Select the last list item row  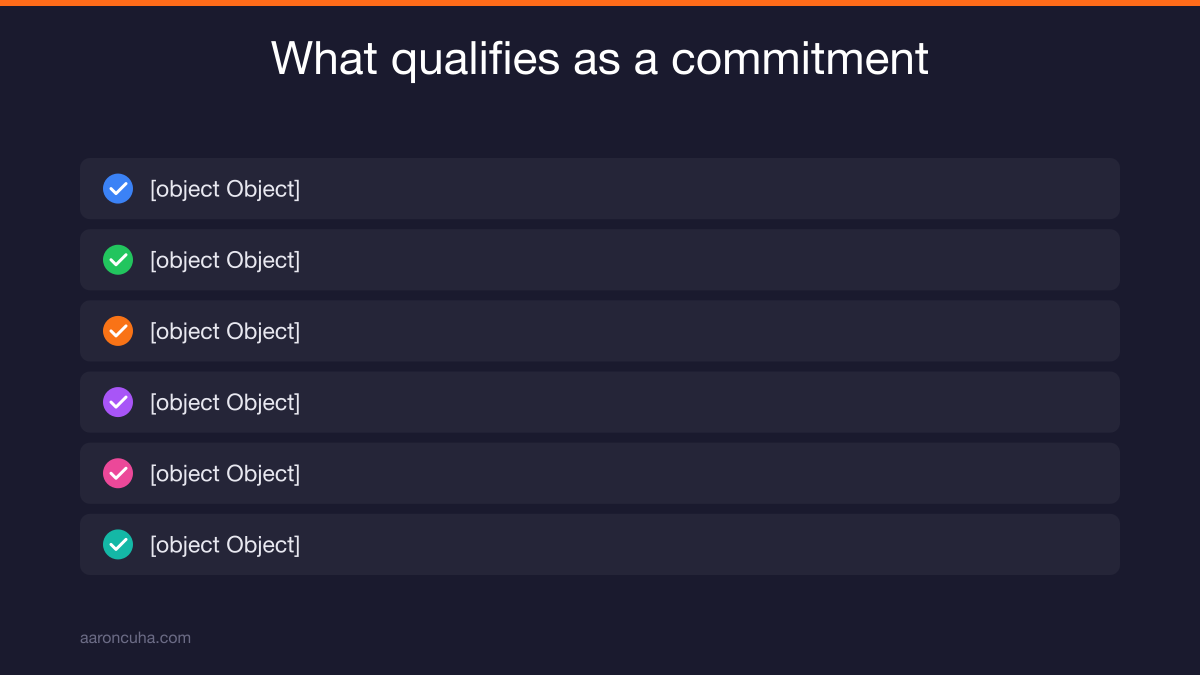[x=600, y=544]
